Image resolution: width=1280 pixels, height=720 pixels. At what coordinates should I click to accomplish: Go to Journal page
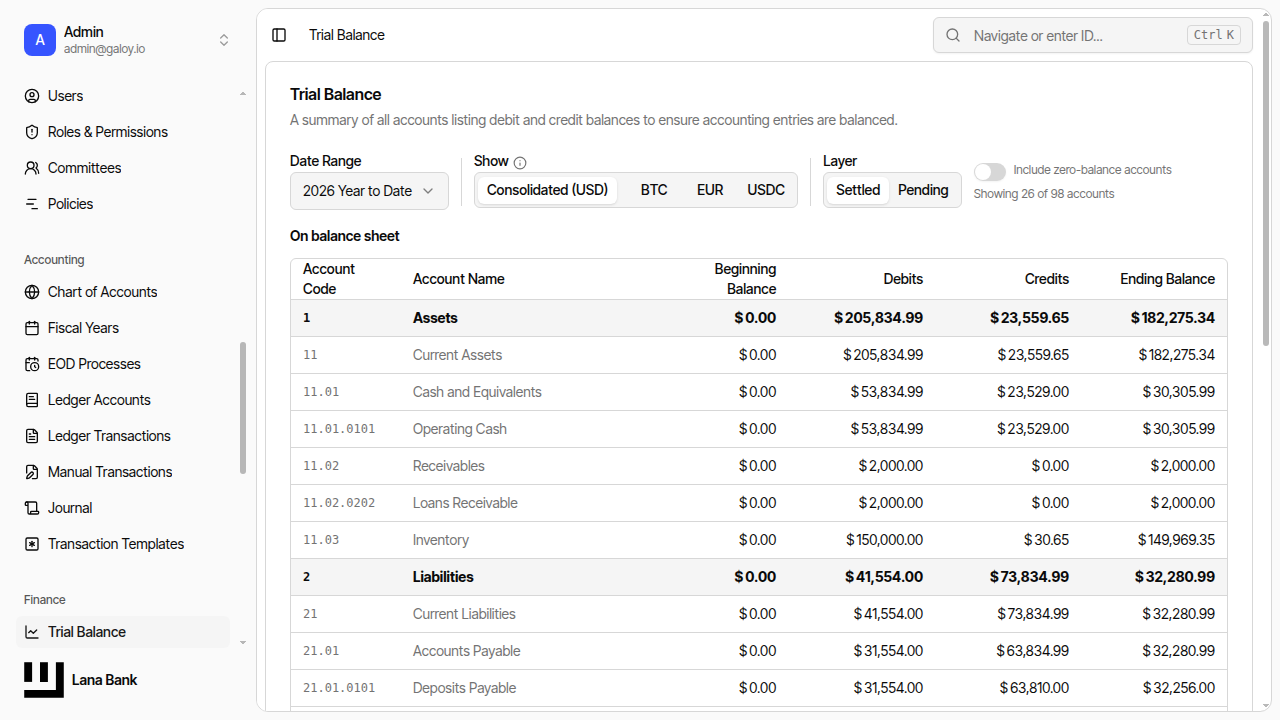coord(124,508)
